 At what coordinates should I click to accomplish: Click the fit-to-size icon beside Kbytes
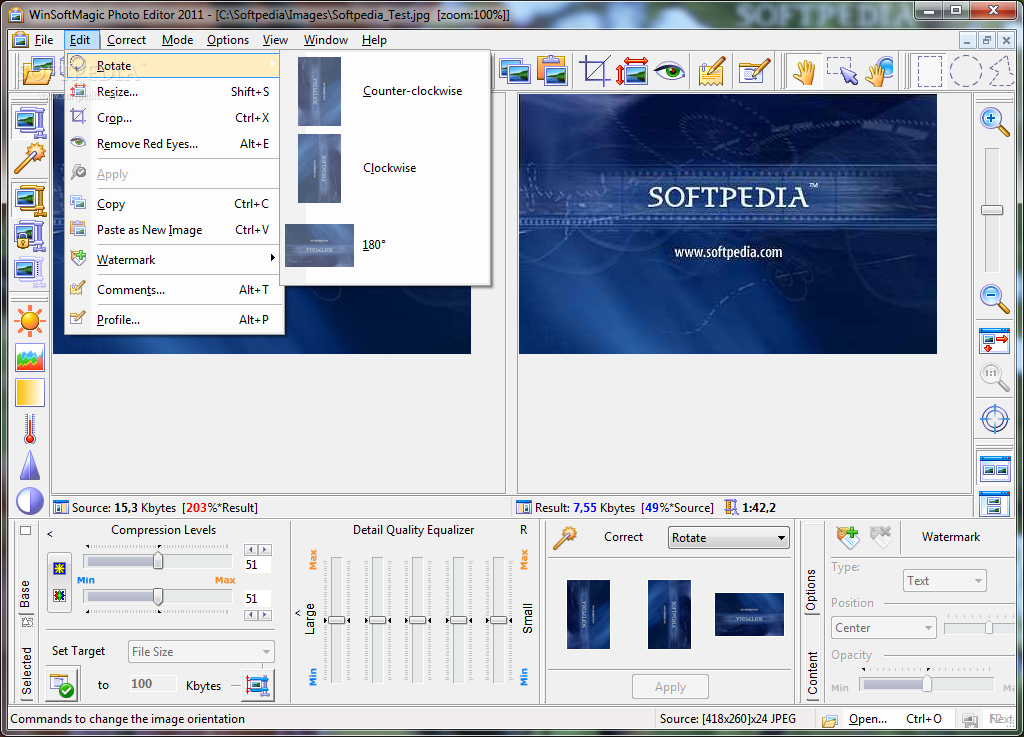tap(257, 685)
